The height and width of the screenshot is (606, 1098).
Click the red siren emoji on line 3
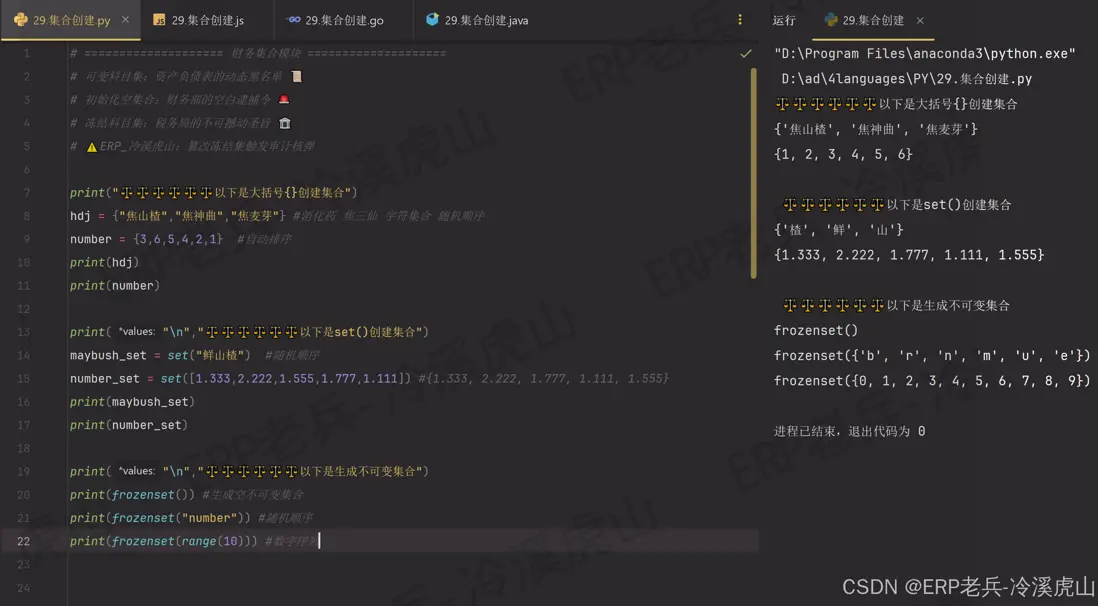point(284,99)
